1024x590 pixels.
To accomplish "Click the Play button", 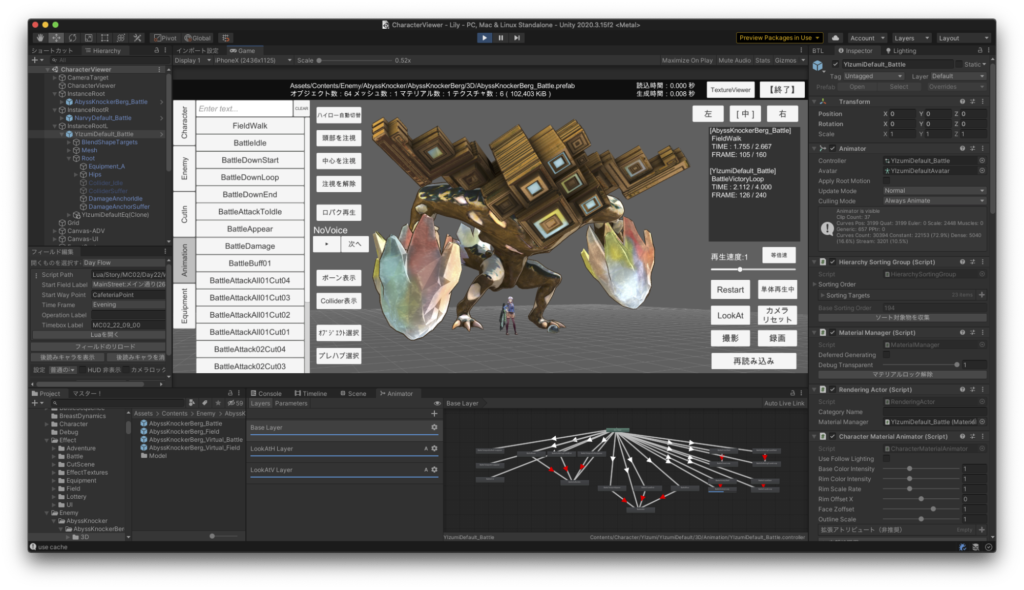I will tap(484, 38).
